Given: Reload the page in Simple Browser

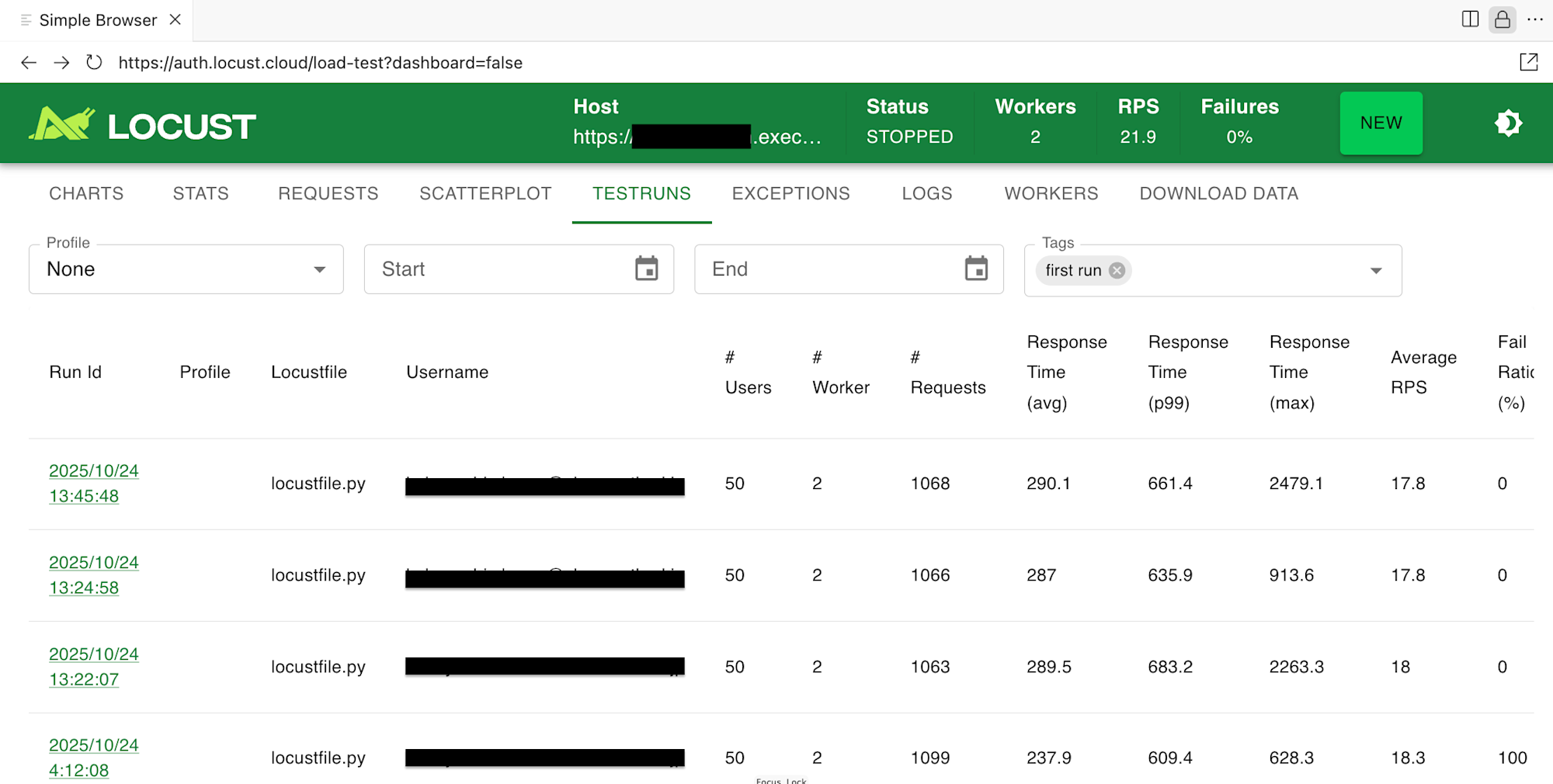Looking at the screenshot, I should [94, 63].
